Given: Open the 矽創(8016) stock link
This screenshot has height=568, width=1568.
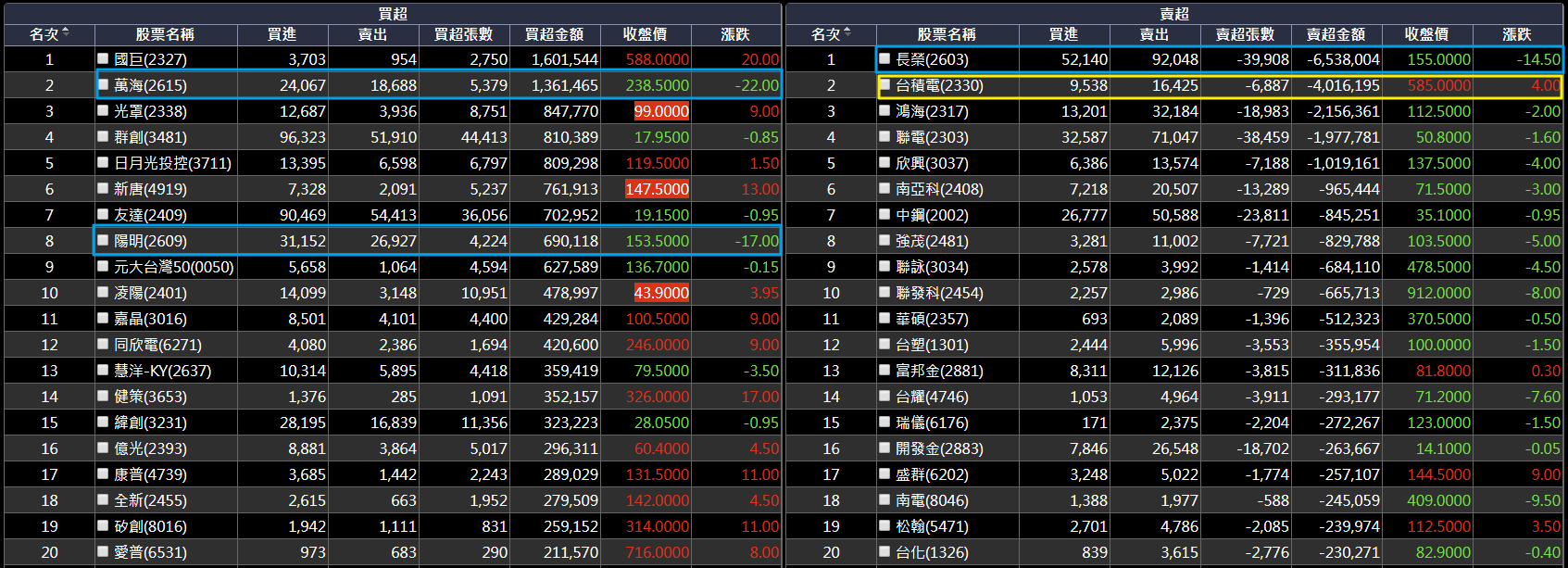Looking at the screenshot, I should pyautogui.click(x=150, y=526).
